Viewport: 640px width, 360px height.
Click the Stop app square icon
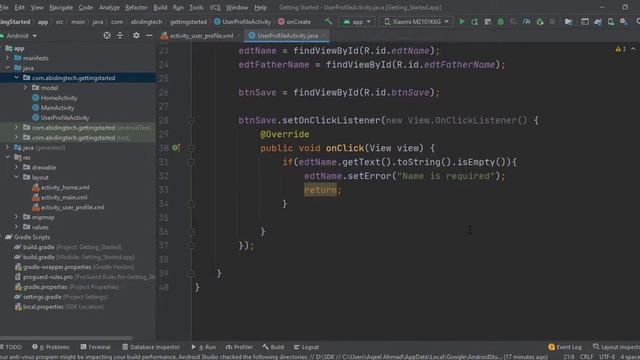tap(552, 22)
